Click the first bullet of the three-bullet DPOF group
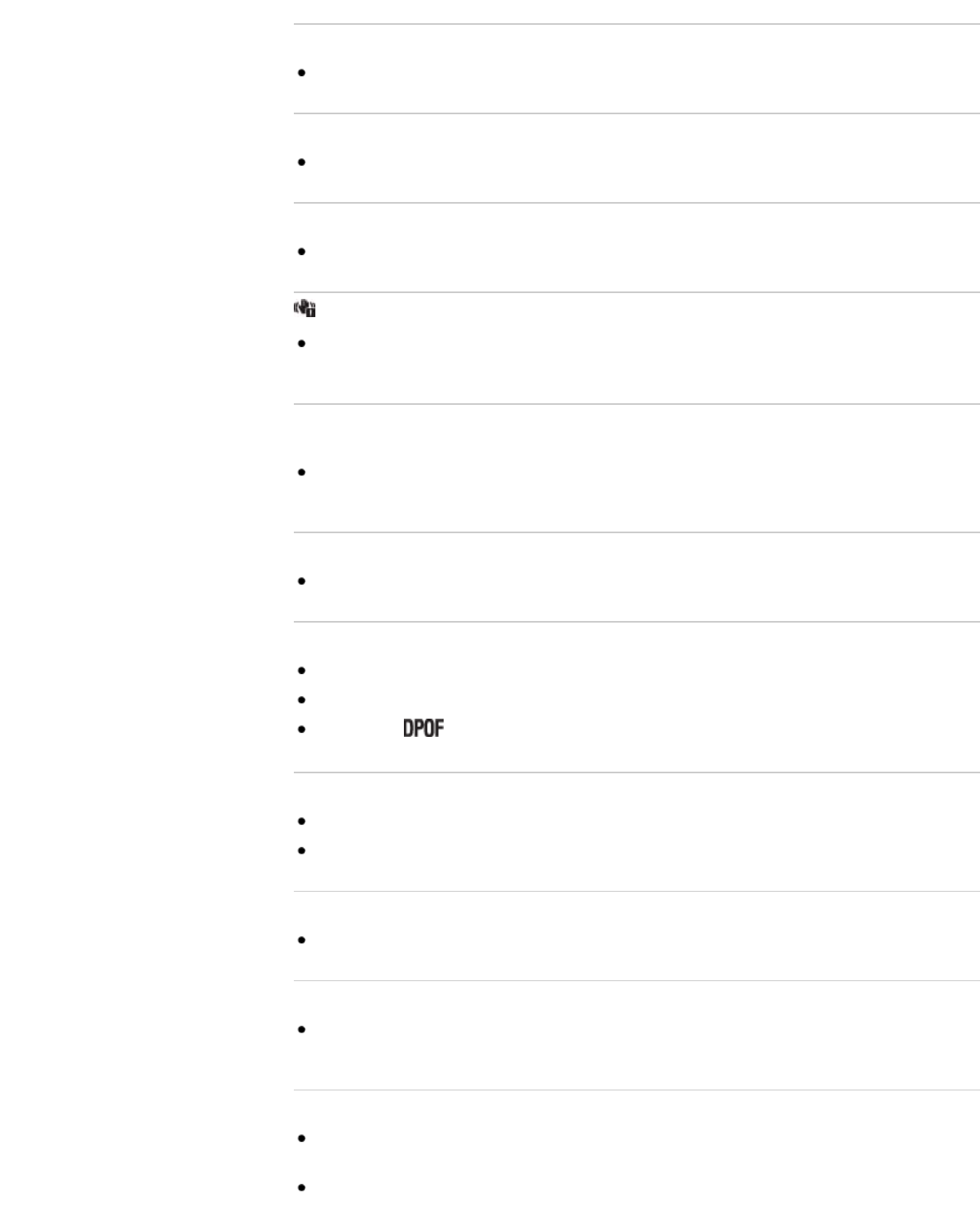Screen dimensions: 980x1208 click(301, 670)
